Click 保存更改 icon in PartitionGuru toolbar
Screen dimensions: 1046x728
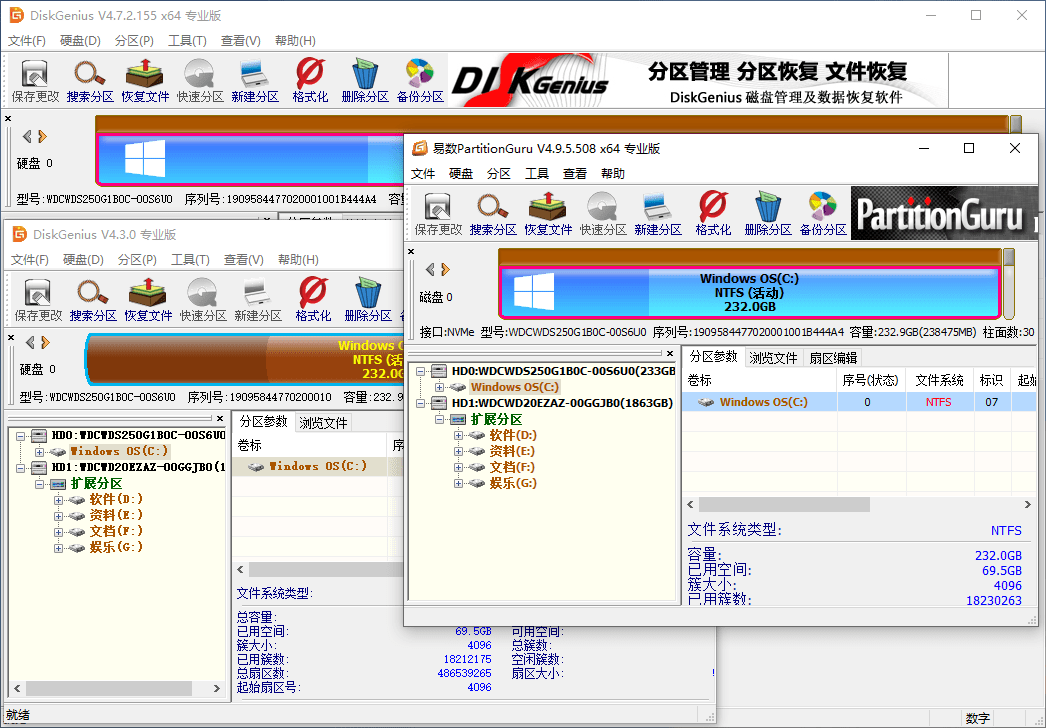pyautogui.click(x=438, y=214)
